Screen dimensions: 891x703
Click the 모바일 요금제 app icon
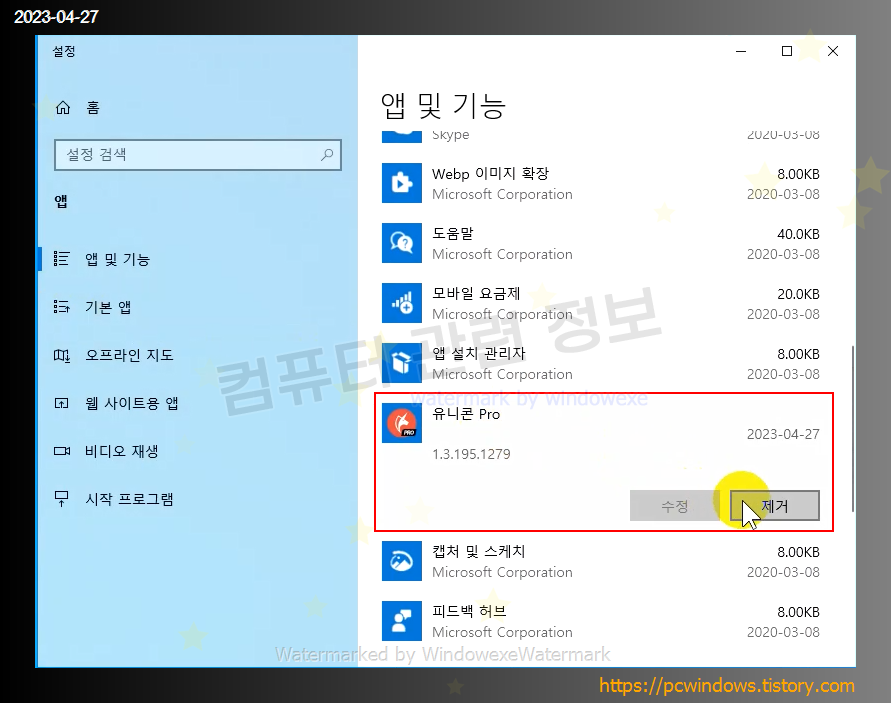click(402, 303)
